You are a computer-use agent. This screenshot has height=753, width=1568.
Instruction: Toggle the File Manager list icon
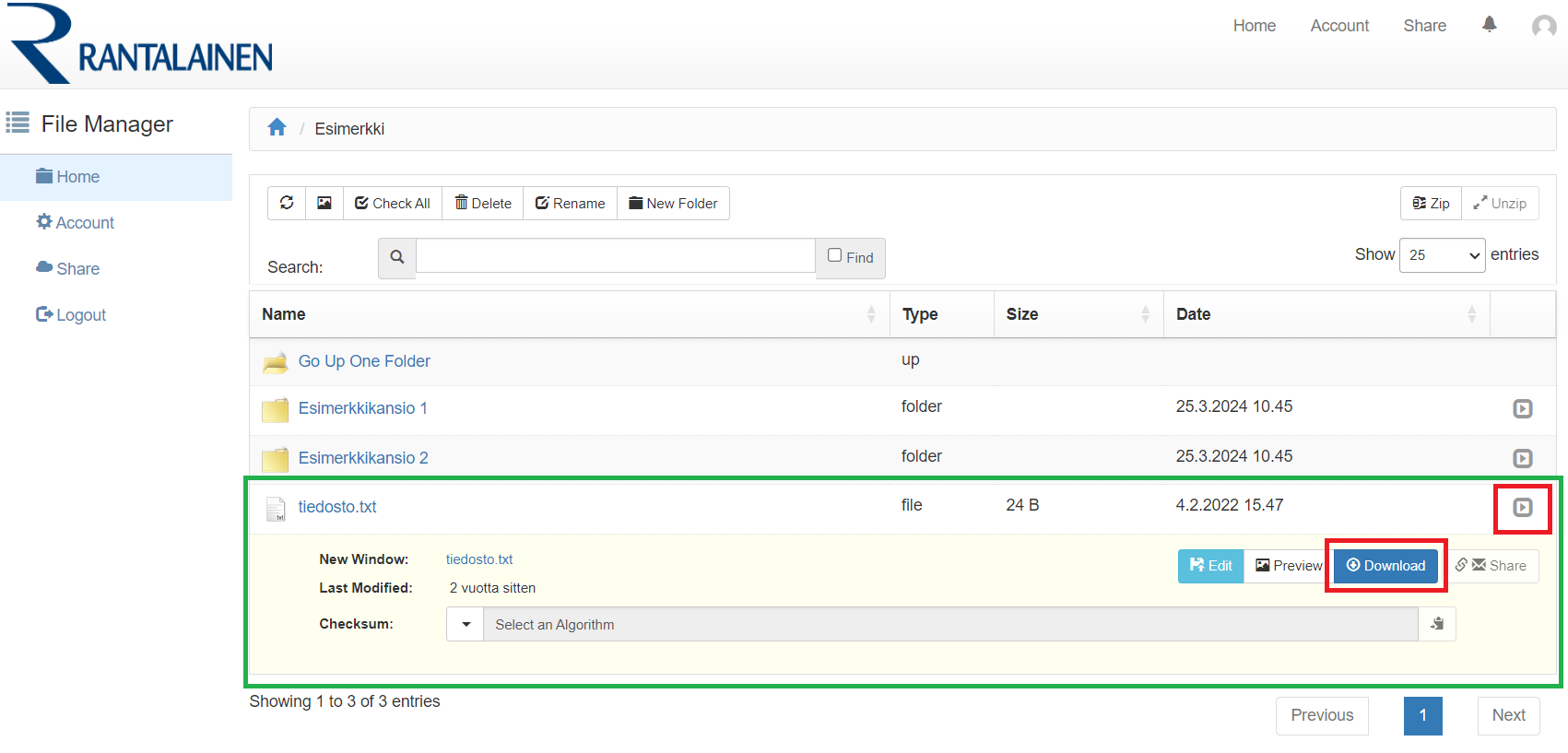pos(18,123)
